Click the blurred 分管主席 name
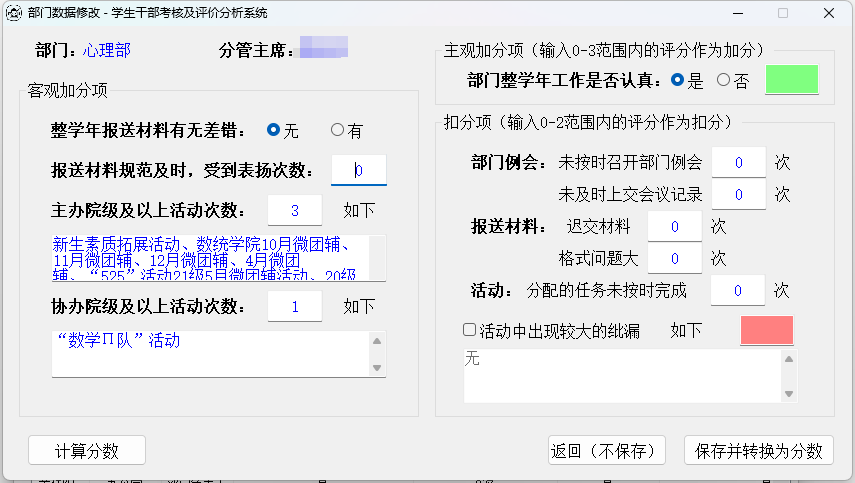855x483 pixels. [324, 47]
